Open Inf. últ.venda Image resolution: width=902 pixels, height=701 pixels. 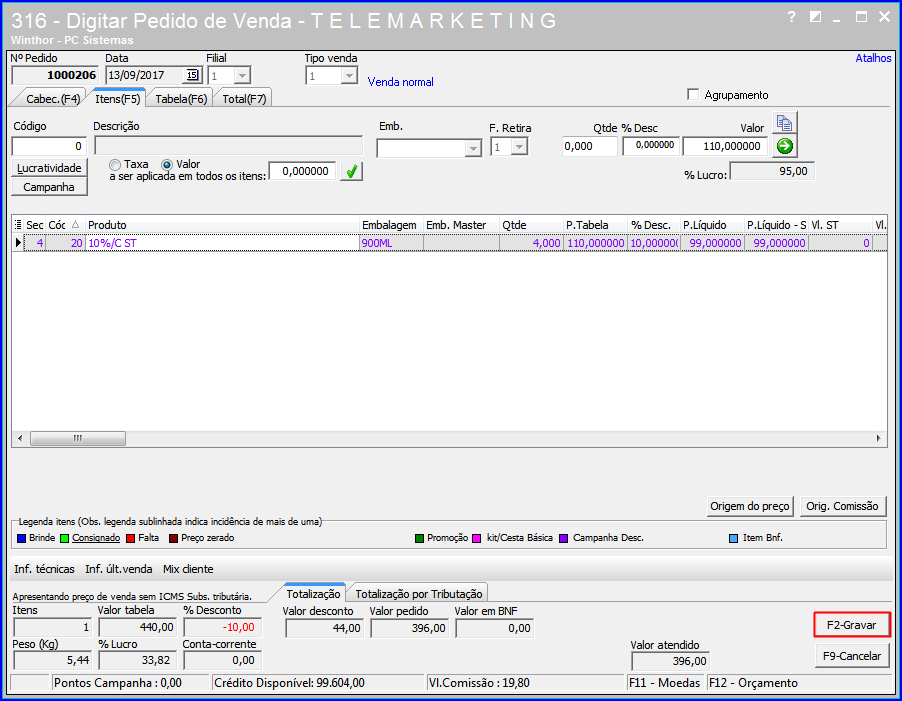coord(119,569)
